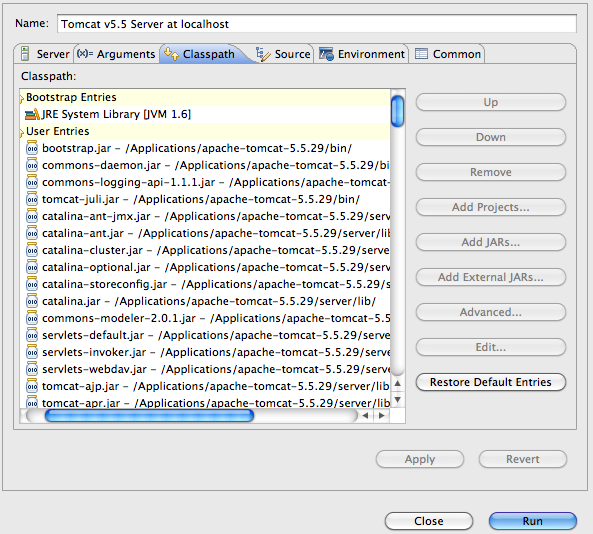This screenshot has height=534, width=593.
Task: Click the servlets-webdav.jar file icon
Action: [x=32, y=369]
